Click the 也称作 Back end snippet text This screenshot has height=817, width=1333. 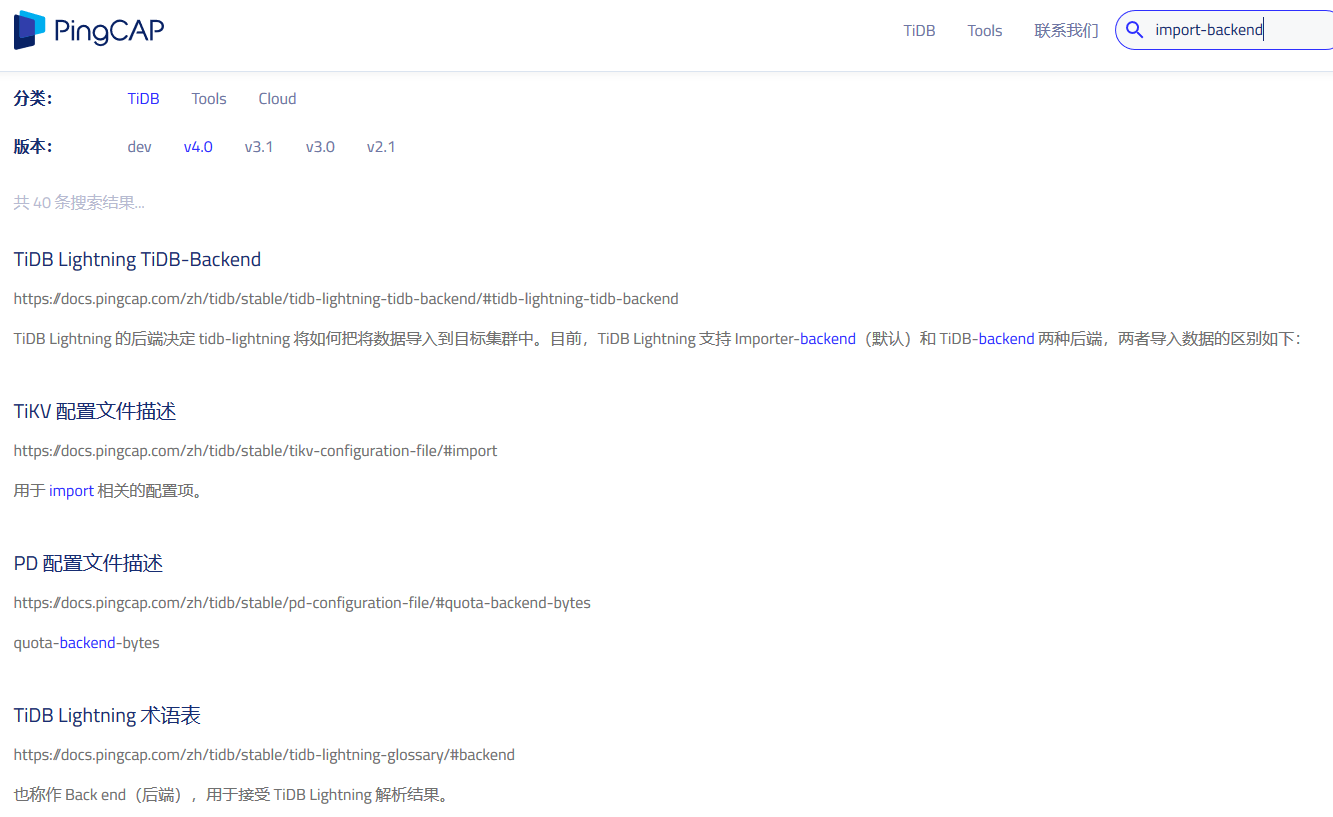(x=231, y=794)
